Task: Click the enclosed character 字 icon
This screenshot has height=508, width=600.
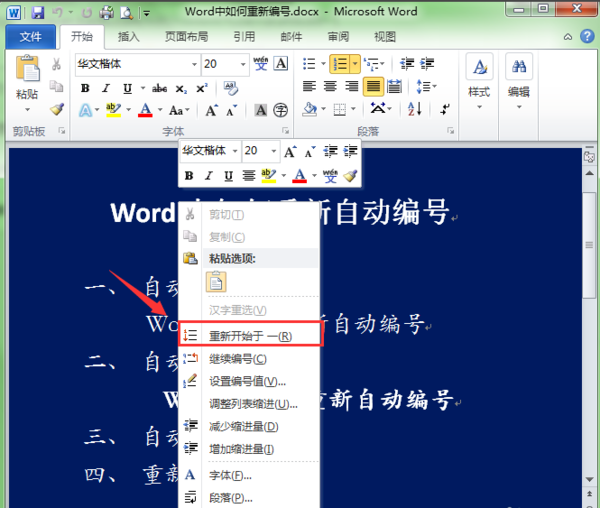Action: tap(280, 111)
